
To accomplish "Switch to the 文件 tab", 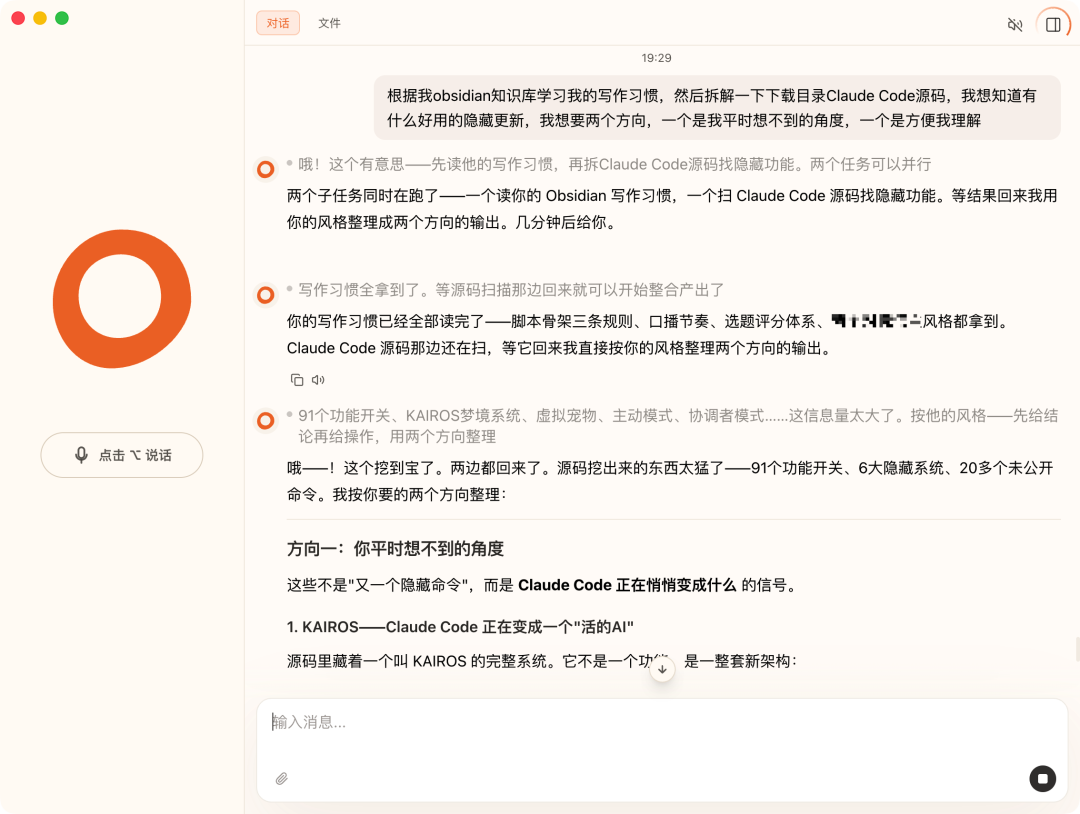I will [x=330, y=23].
